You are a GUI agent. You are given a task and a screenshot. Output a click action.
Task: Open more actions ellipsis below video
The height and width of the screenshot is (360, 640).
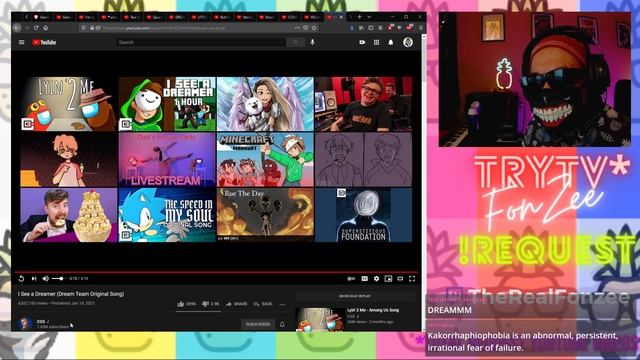pyautogui.click(x=282, y=304)
